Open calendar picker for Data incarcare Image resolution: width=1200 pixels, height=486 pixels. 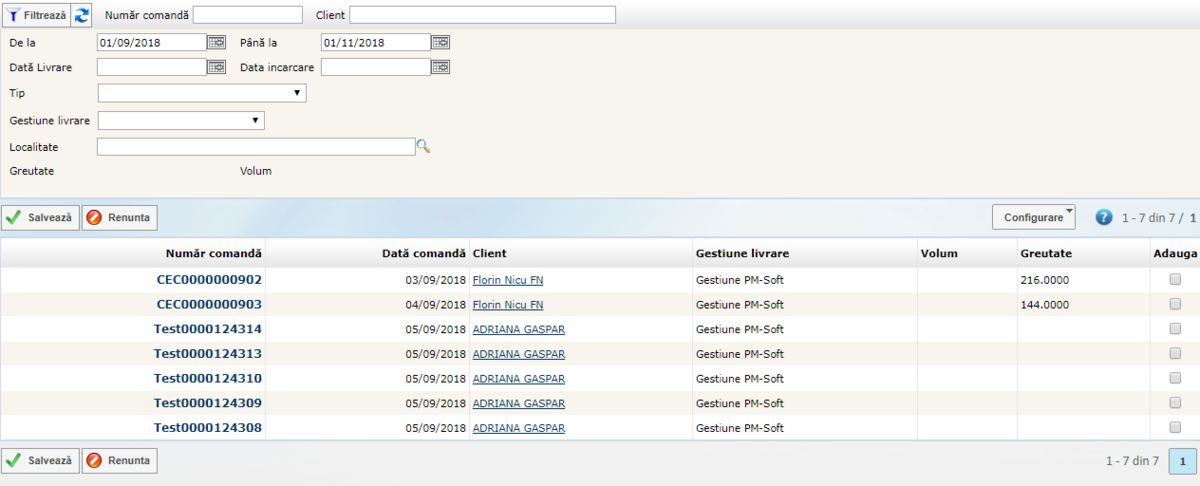[x=440, y=67]
